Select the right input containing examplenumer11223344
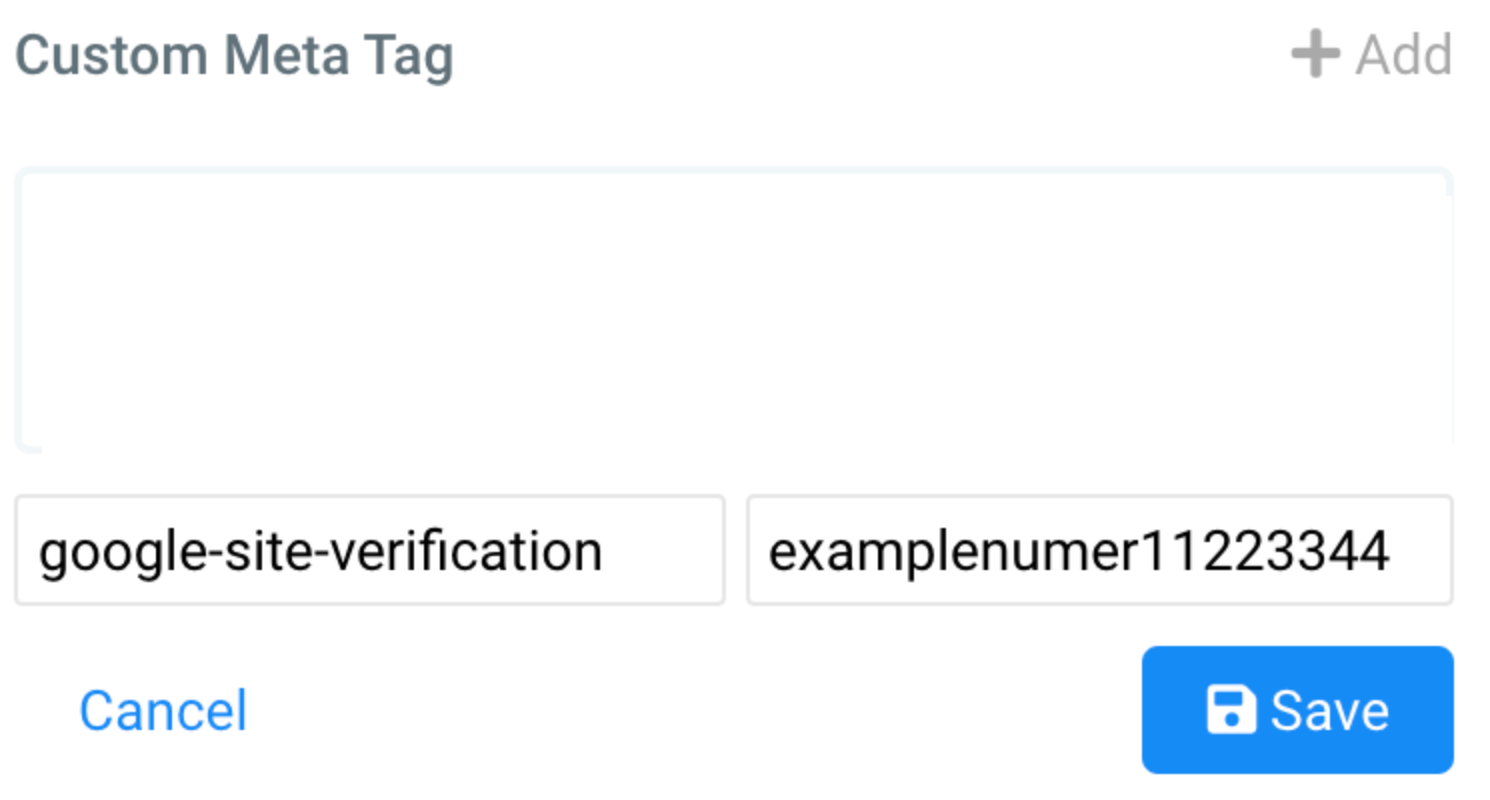This screenshot has height=800, width=1490. [x=1099, y=550]
